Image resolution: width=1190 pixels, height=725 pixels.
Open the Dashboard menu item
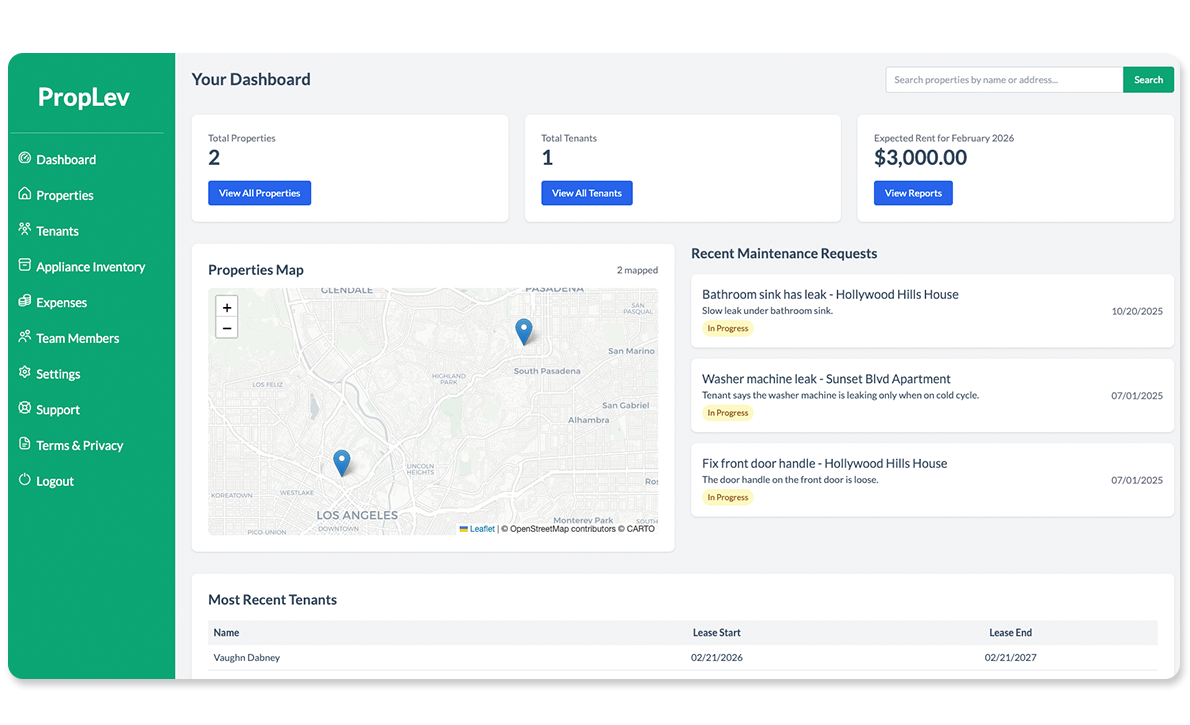[66, 159]
